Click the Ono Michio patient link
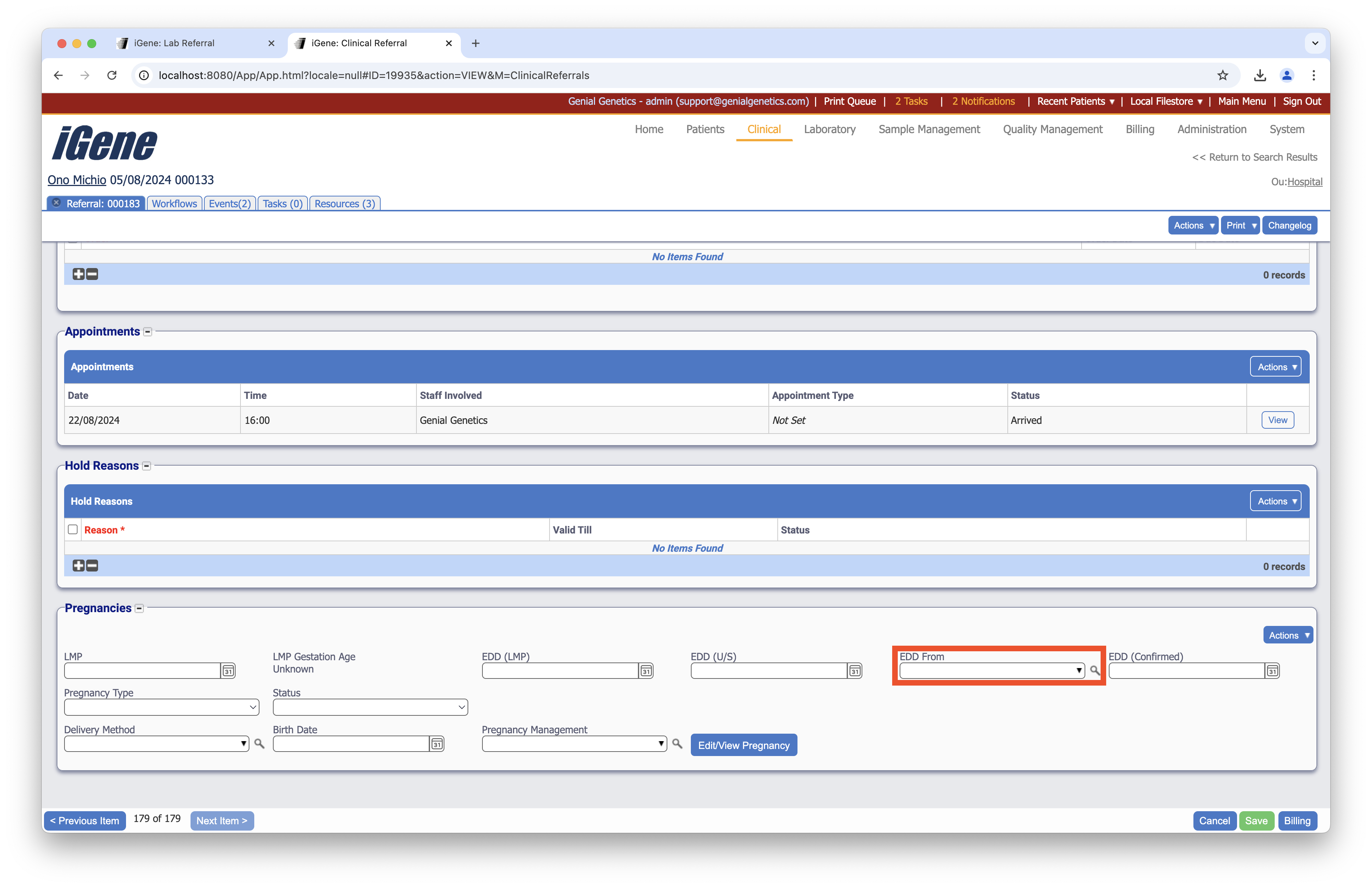This screenshot has width=1372, height=888. click(77, 180)
